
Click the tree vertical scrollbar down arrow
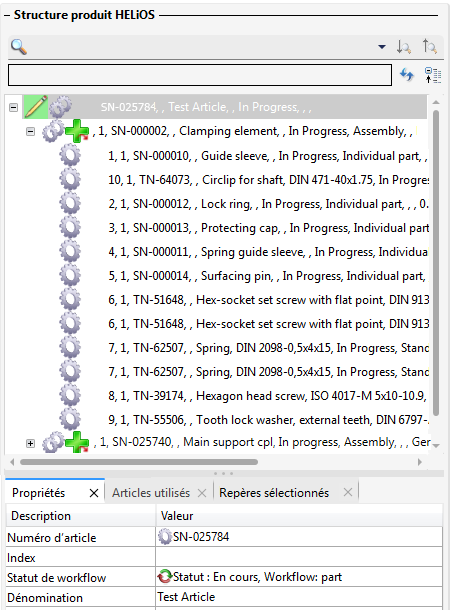[x=436, y=446]
